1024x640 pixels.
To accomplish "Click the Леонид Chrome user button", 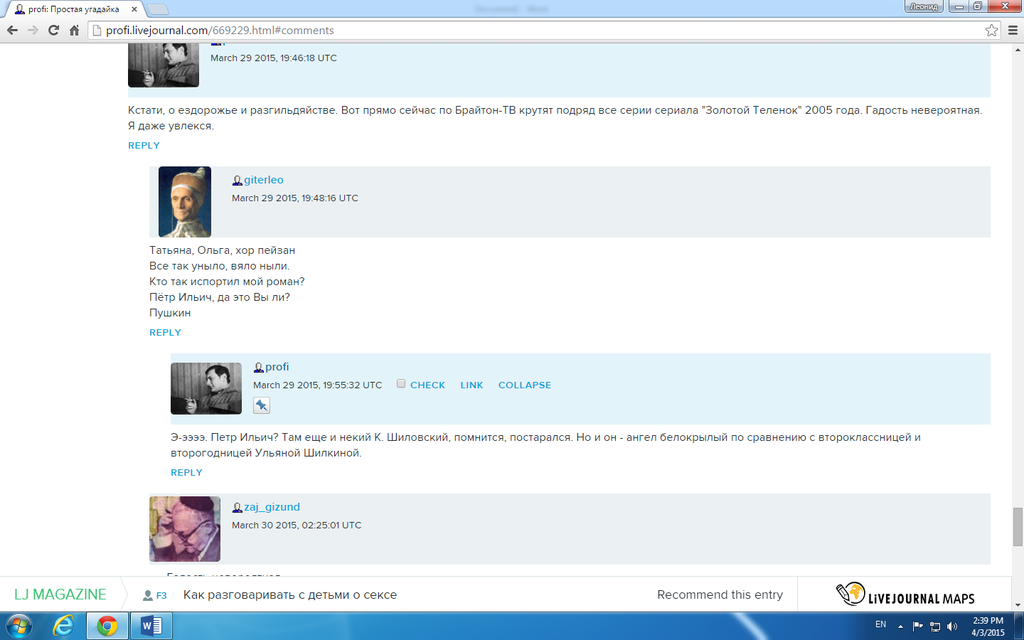I will tap(923, 7).
